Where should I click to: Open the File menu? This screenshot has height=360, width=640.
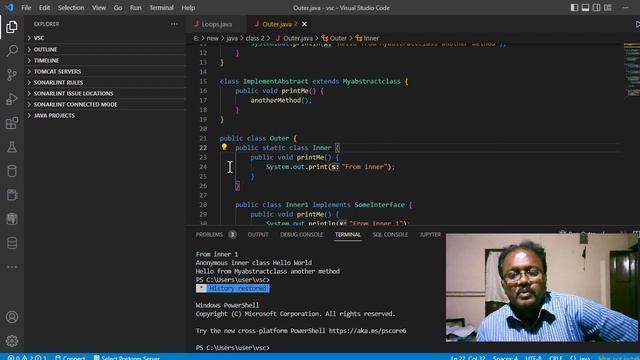(26, 8)
